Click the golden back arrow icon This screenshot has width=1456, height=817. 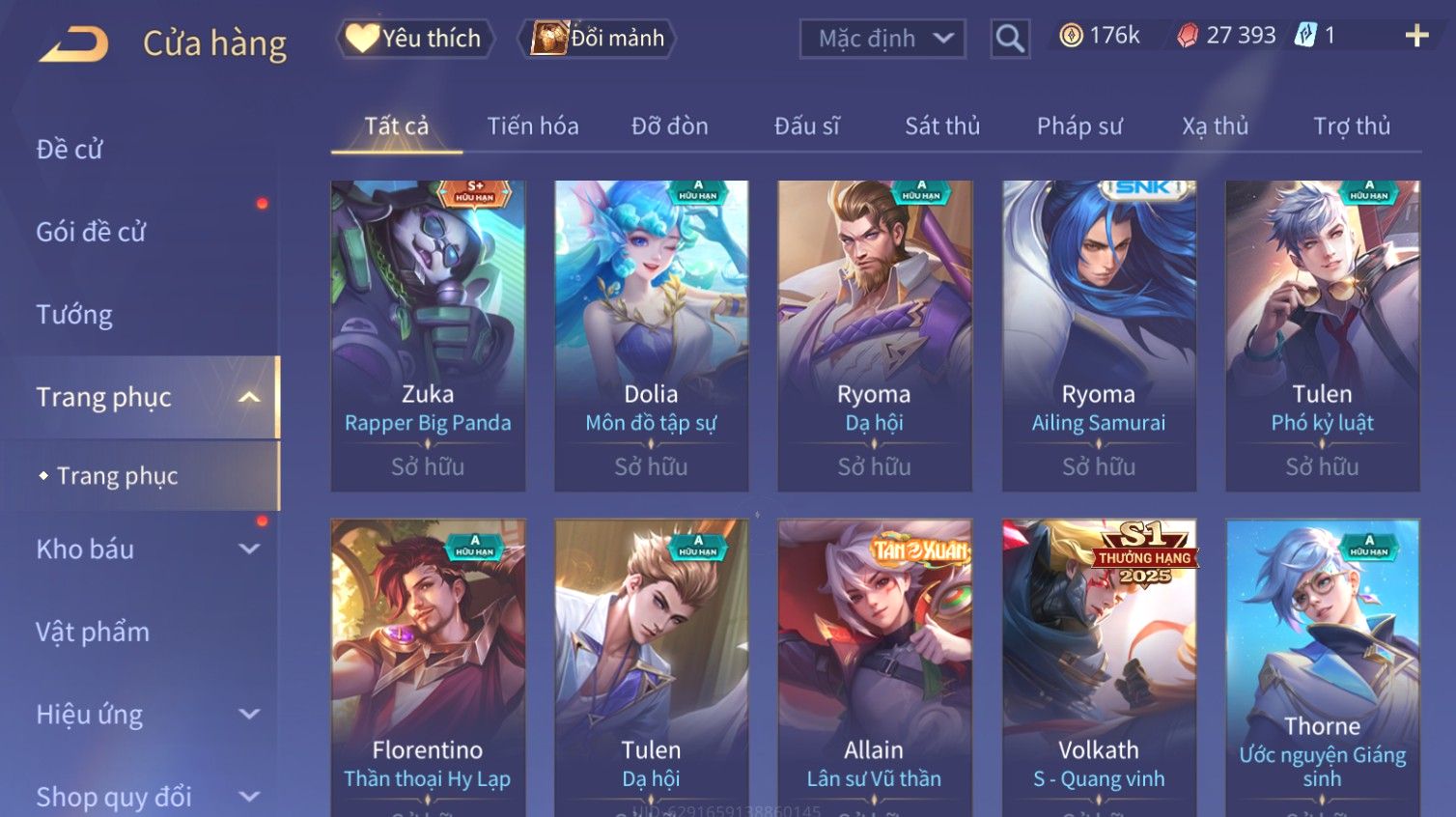73,44
